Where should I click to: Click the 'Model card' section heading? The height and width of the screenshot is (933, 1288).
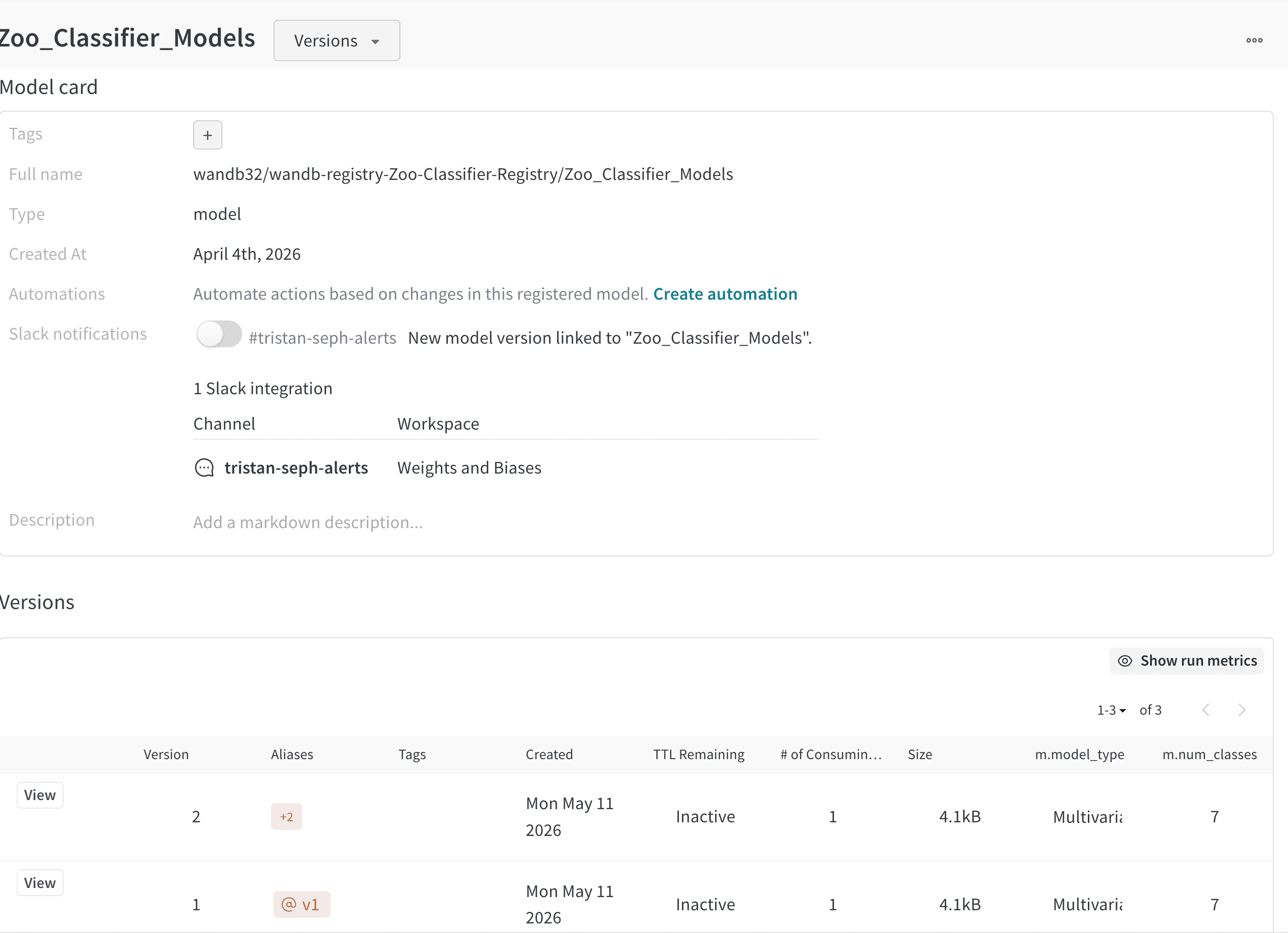click(49, 87)
